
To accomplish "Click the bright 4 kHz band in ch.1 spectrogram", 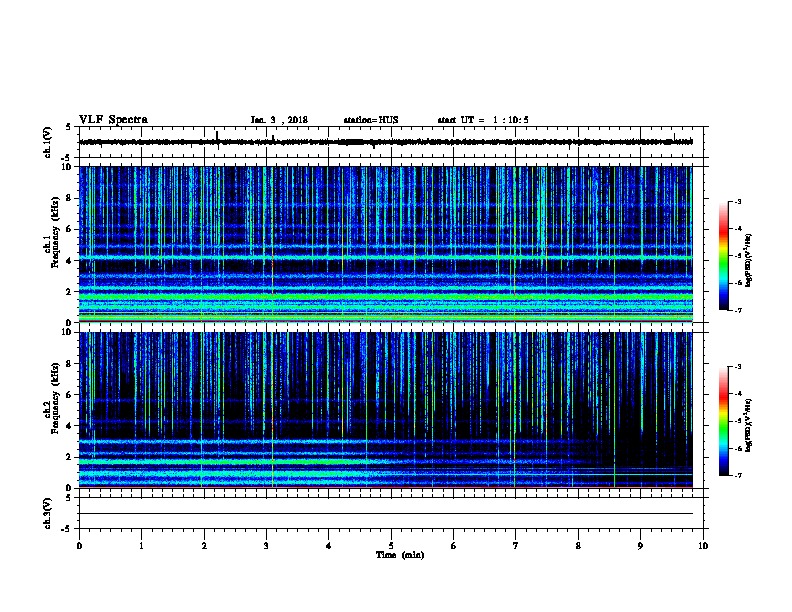I will coord(385,258).
